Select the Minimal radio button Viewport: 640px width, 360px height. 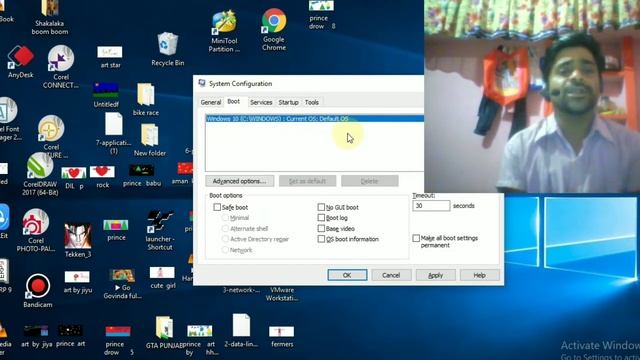coord(225,218)
